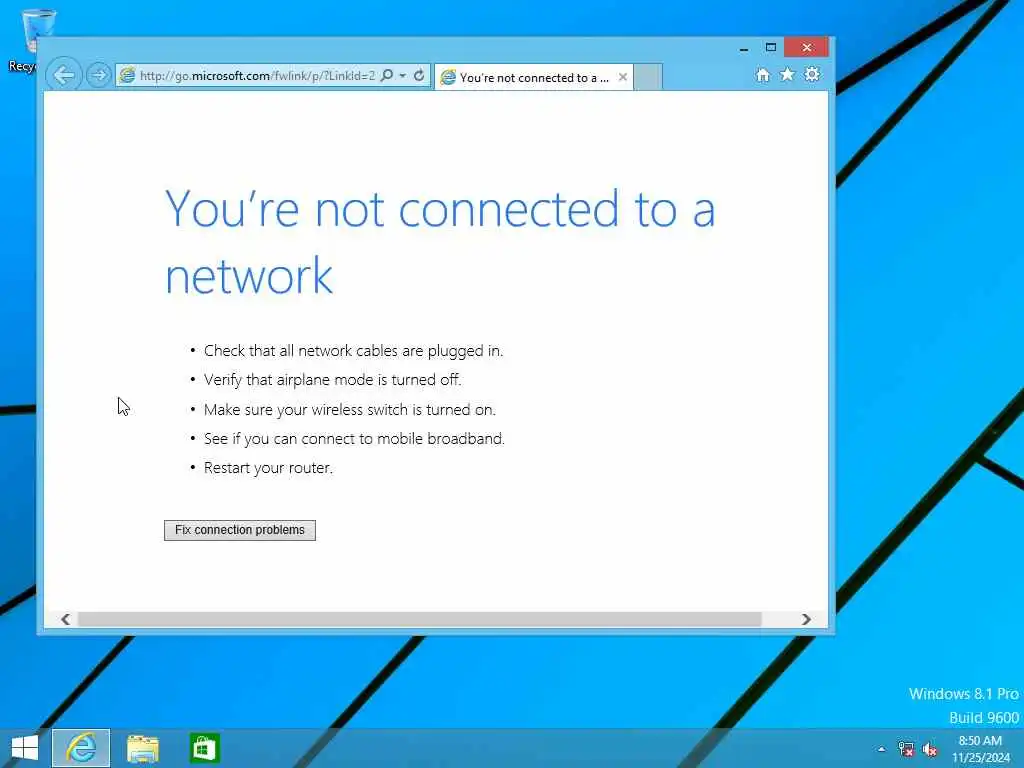Show hidden tray icons with the up arrow

click(882, 749)
